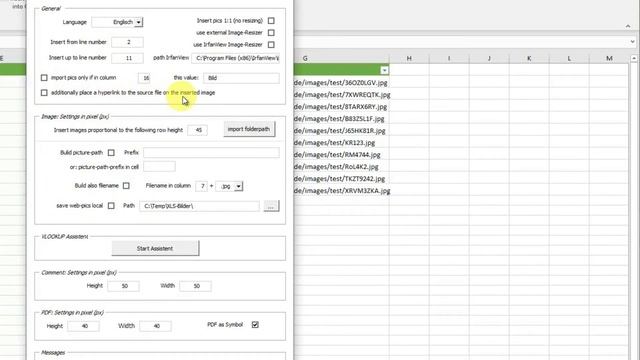Click the PDF Width field
The width and height of the screenshot is (640, 360).
coord(156,326)
